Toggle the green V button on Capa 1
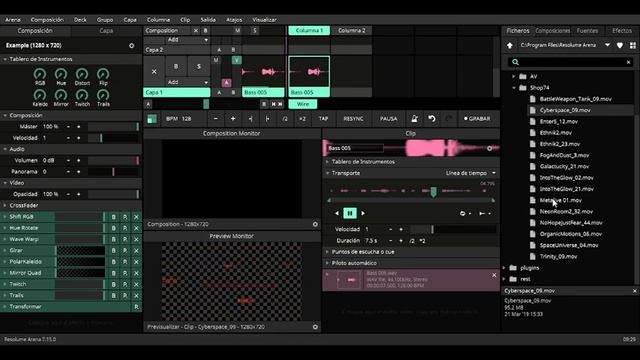The image size is (640, 360). 236,60
